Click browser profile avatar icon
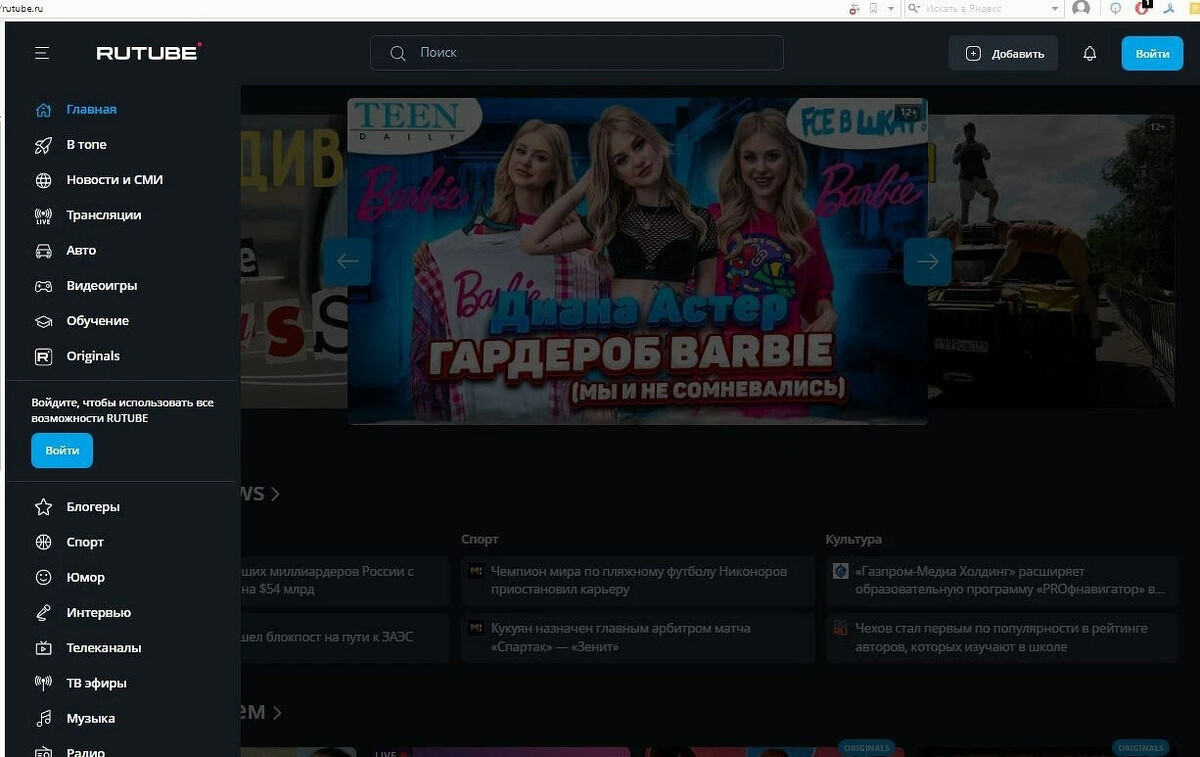This screenshot has width=1200, height=757. click(1081, 8)
